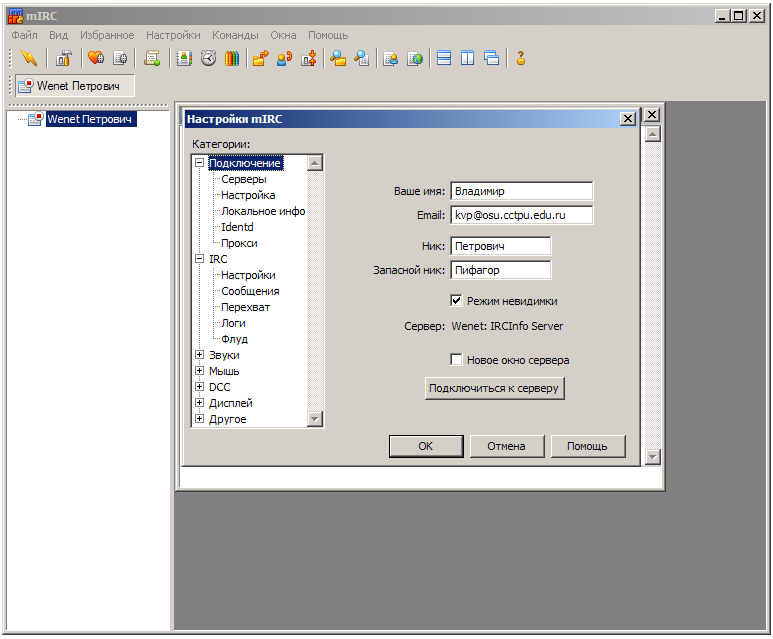
Task: Click the Помощь button in dialog
Action: 588,446
